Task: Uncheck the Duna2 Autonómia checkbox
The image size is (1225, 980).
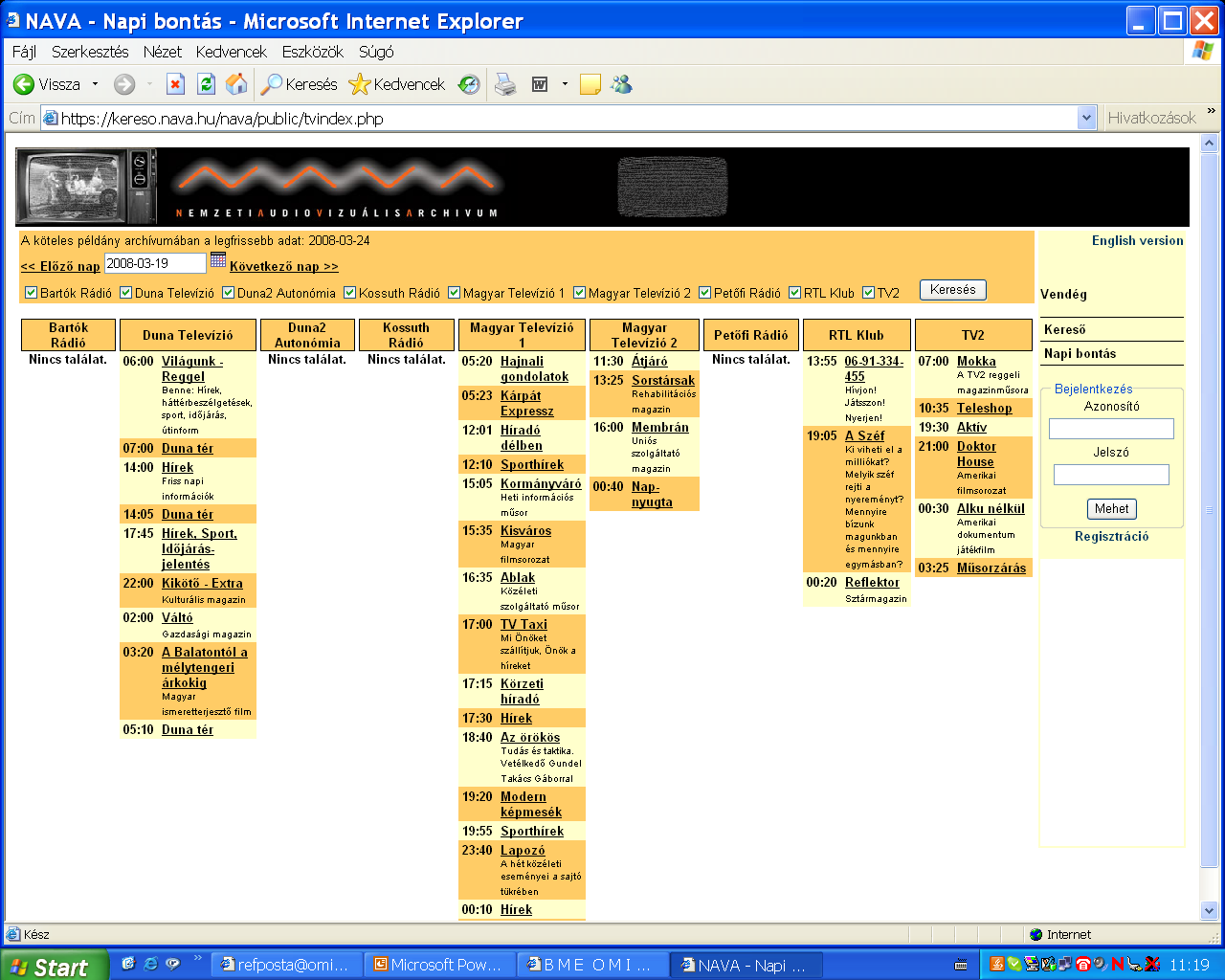Action: click(228, 293)
